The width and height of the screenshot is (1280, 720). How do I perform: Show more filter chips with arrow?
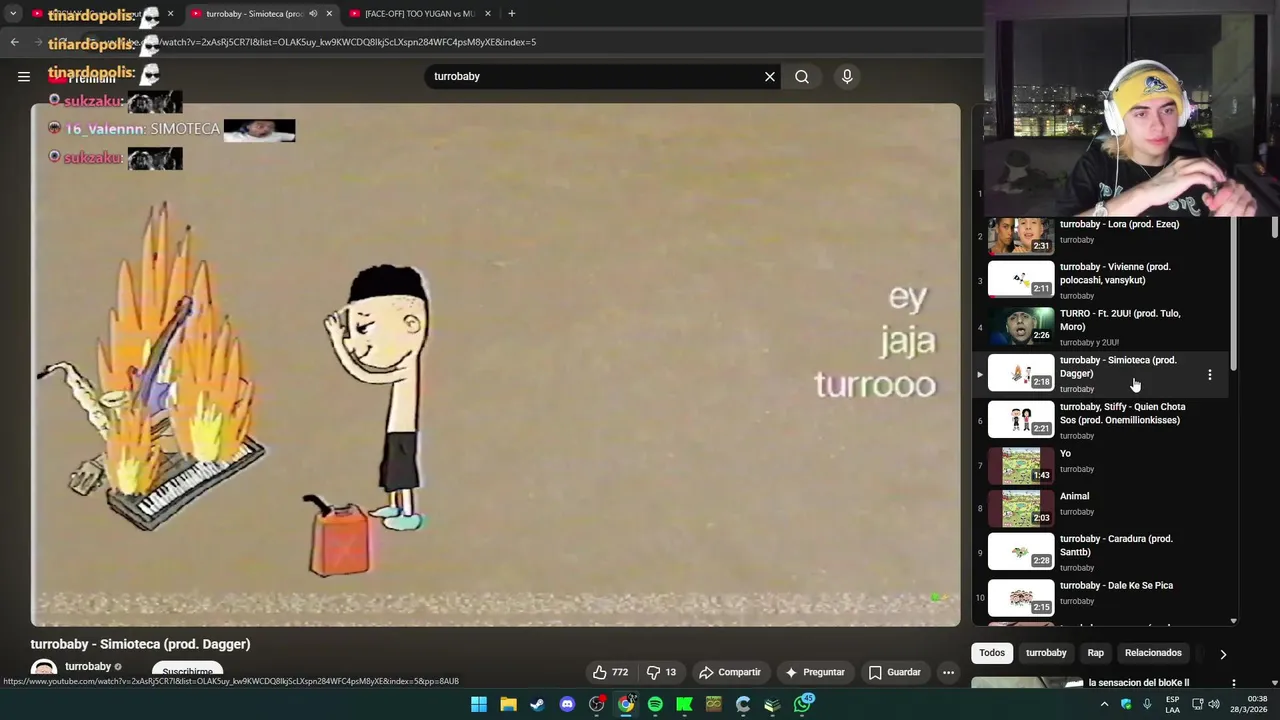(x=1222, y=654)
